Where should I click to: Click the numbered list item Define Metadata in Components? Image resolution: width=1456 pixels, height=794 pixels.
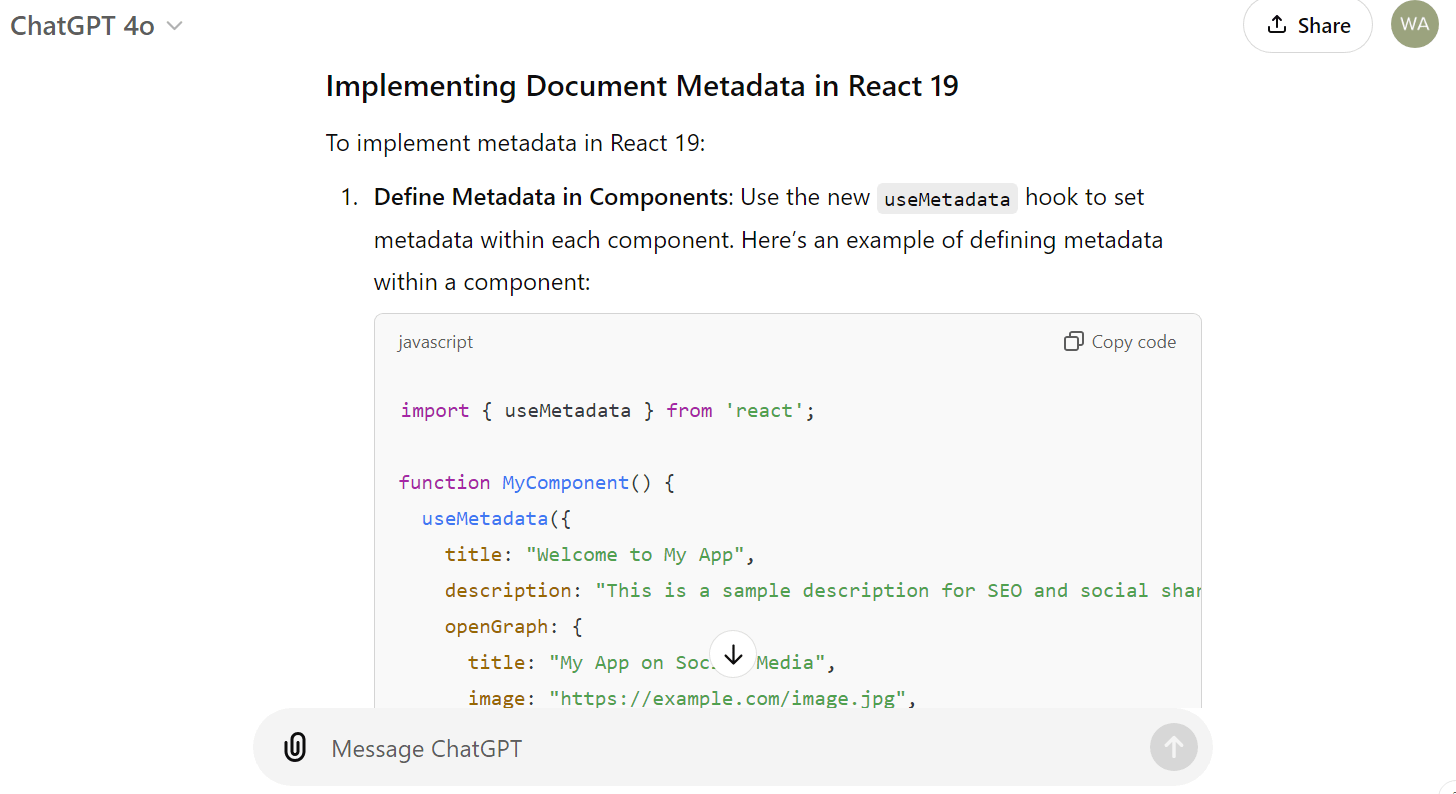548,196
